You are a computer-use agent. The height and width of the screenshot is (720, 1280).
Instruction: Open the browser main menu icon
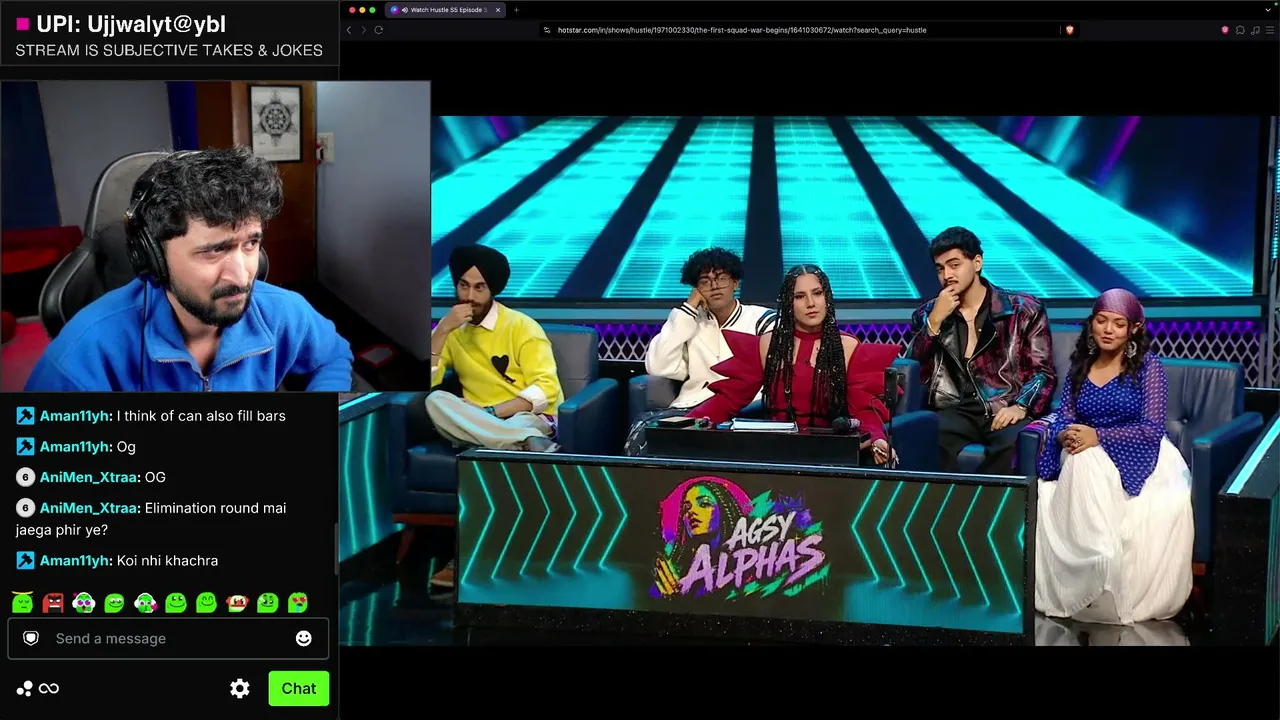(1269, 30)
